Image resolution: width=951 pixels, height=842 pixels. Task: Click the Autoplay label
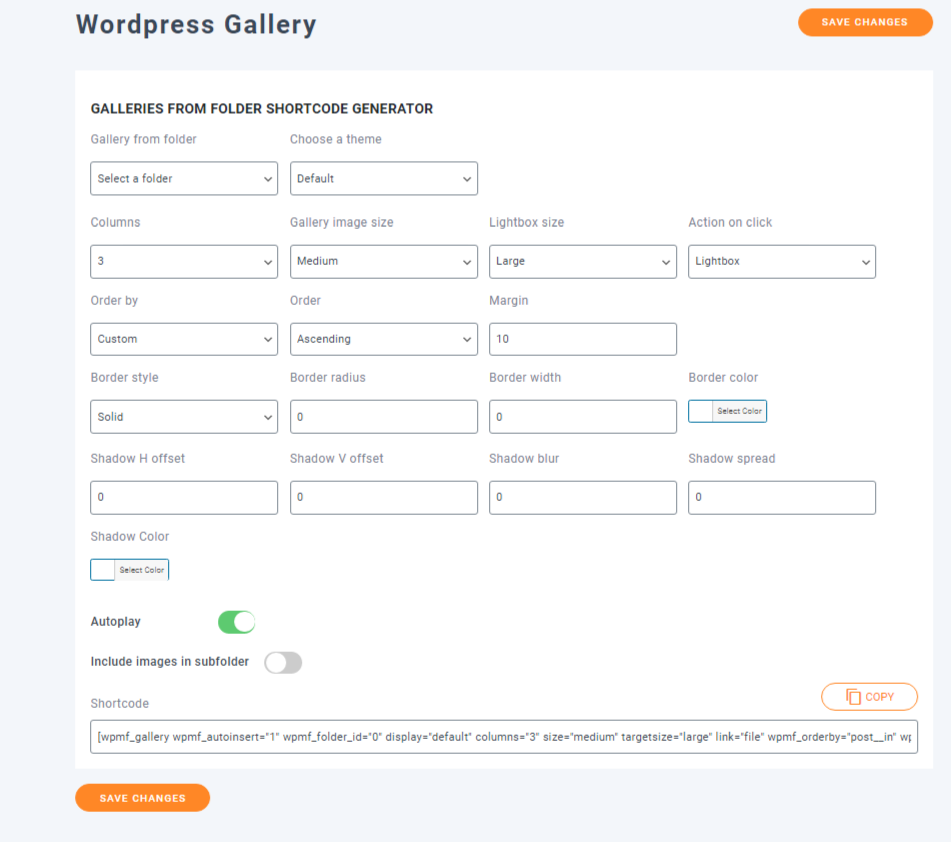pyautogui.click(x=115, y=622)
